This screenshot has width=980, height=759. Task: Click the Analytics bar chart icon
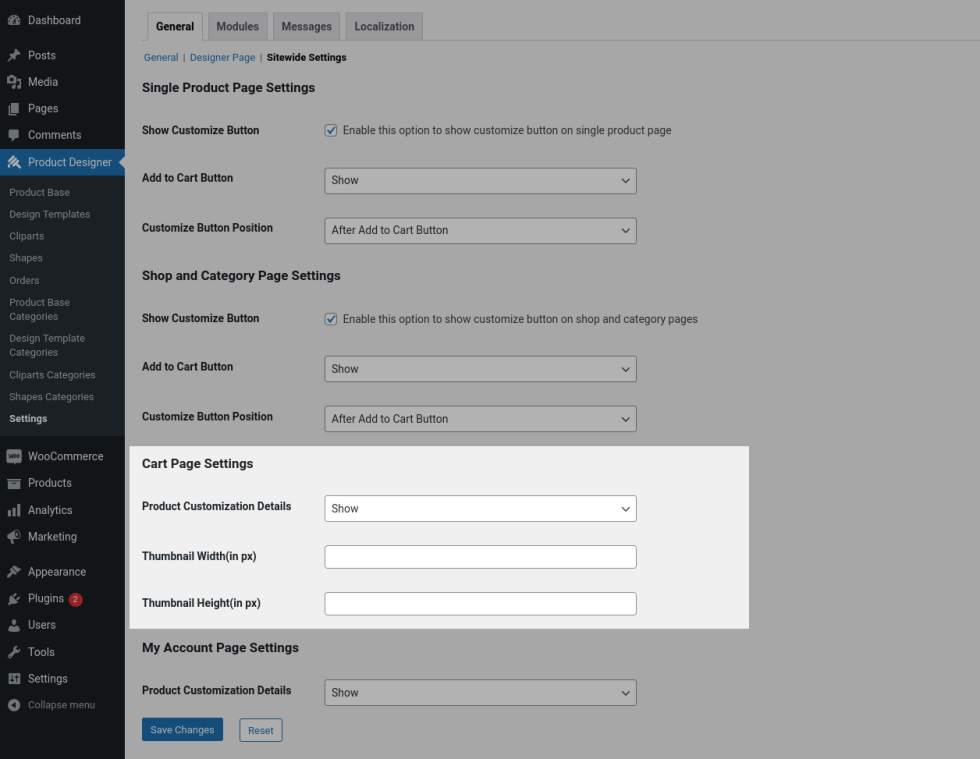point(14,510)
